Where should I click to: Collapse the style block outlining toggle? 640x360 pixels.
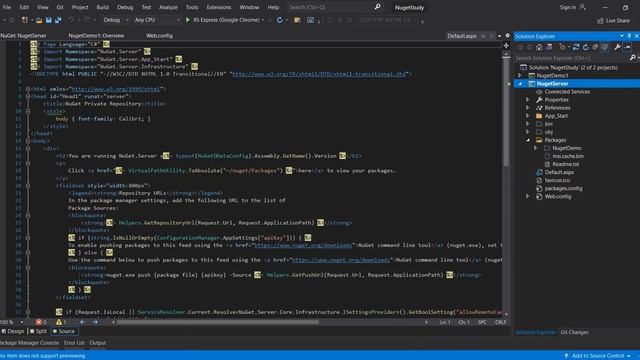point(28,111)
